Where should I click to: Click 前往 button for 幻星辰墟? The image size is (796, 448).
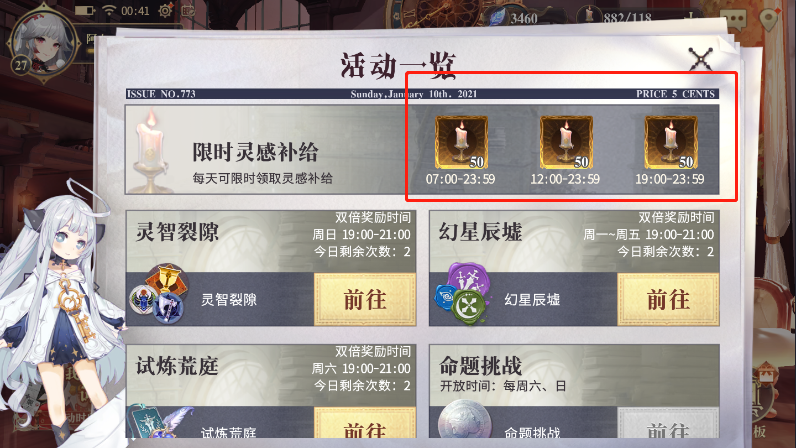(x=668, y=300)
